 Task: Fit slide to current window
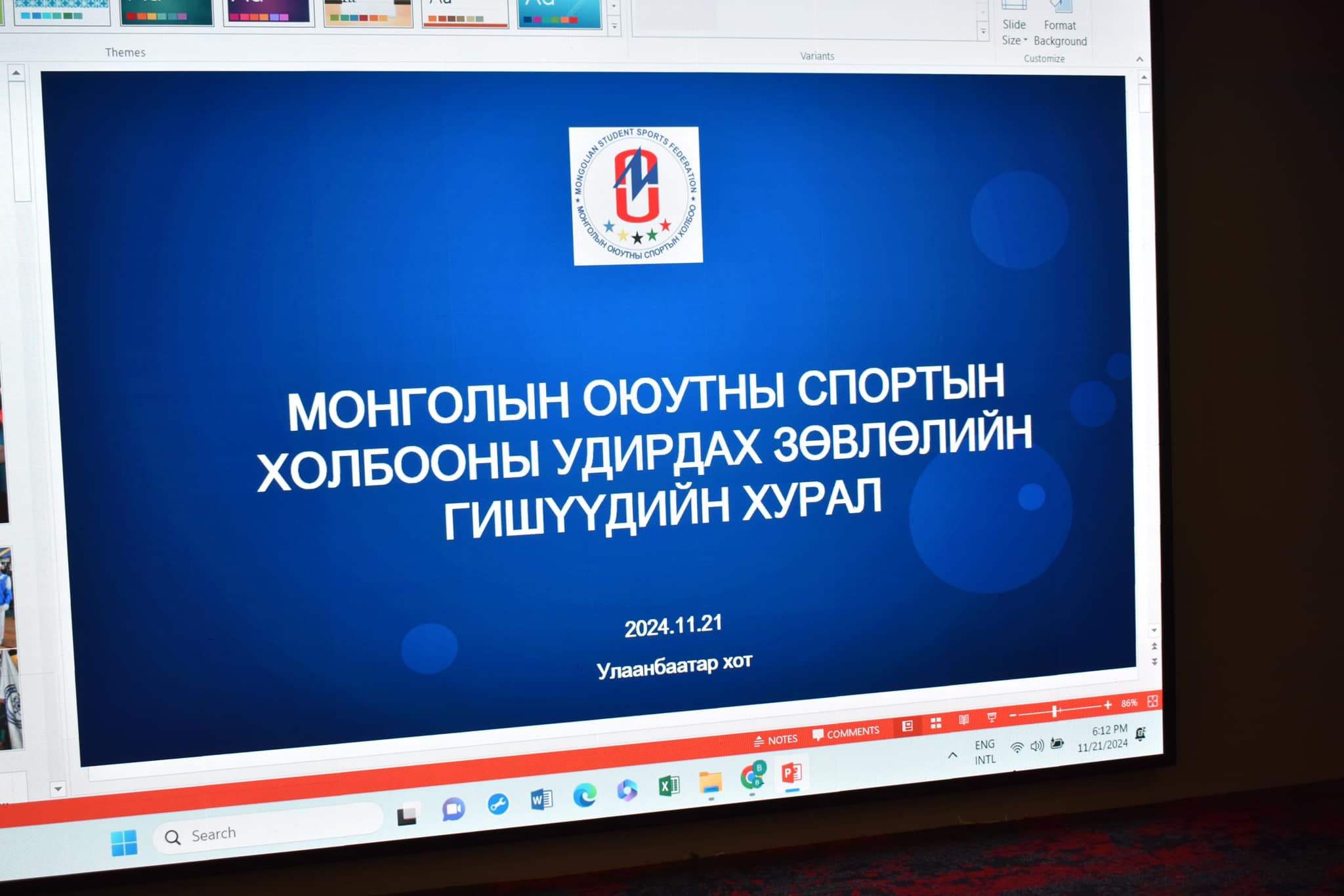[1152, 701]
